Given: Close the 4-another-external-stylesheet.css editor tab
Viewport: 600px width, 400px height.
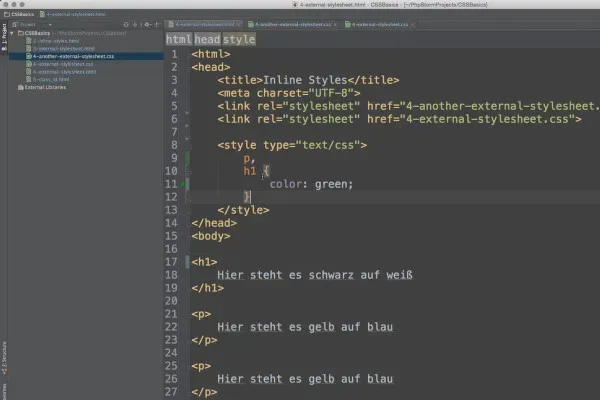Looking at the screenshot, I should [x=335, y=24].
